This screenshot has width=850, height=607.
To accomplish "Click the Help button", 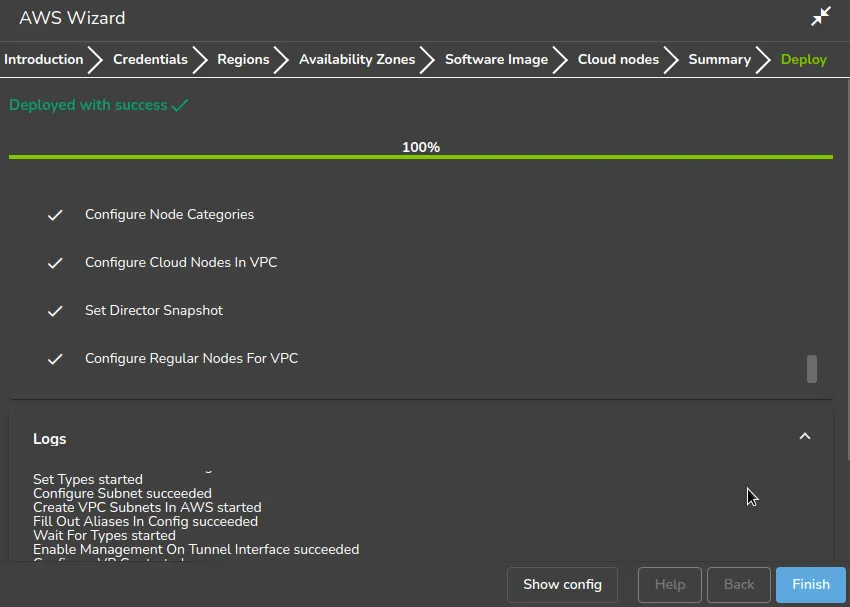I will tap(669, 584).
